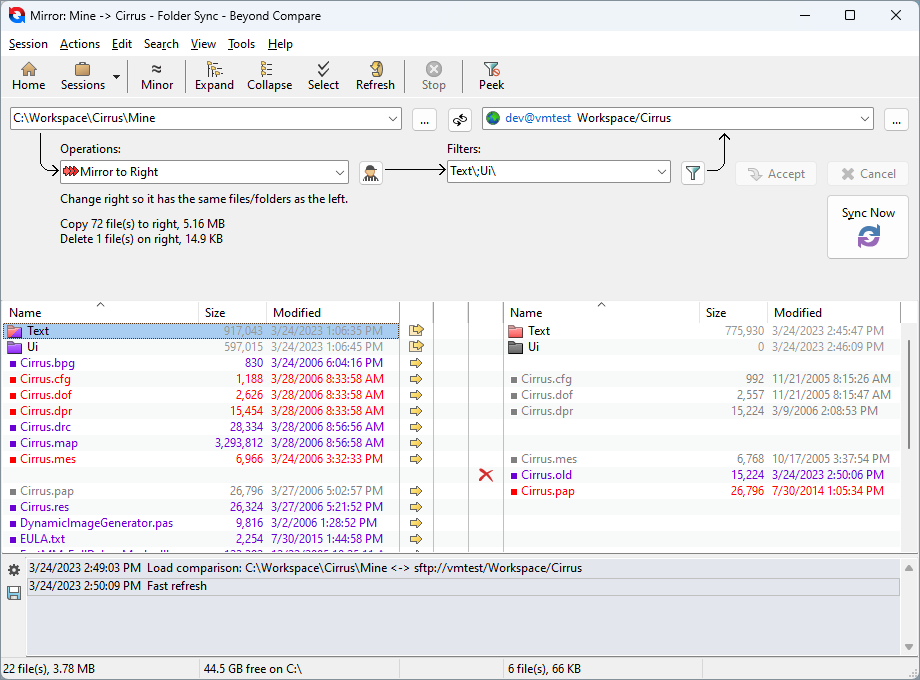Select the Cirrus.map file in the left pane
This screenshot has width=920, height=680.
click(47, 443)
